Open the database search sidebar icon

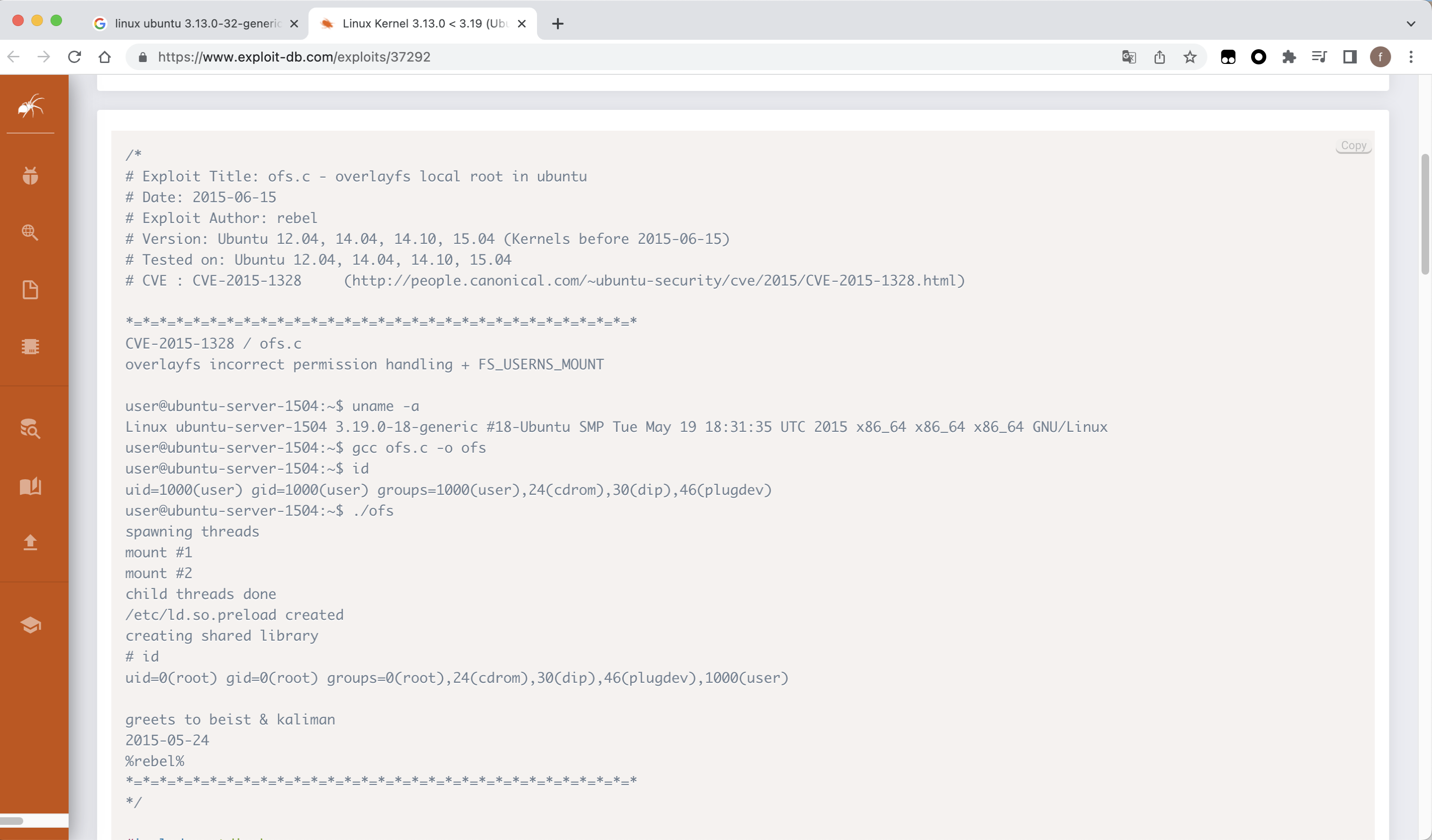[31, 429]
